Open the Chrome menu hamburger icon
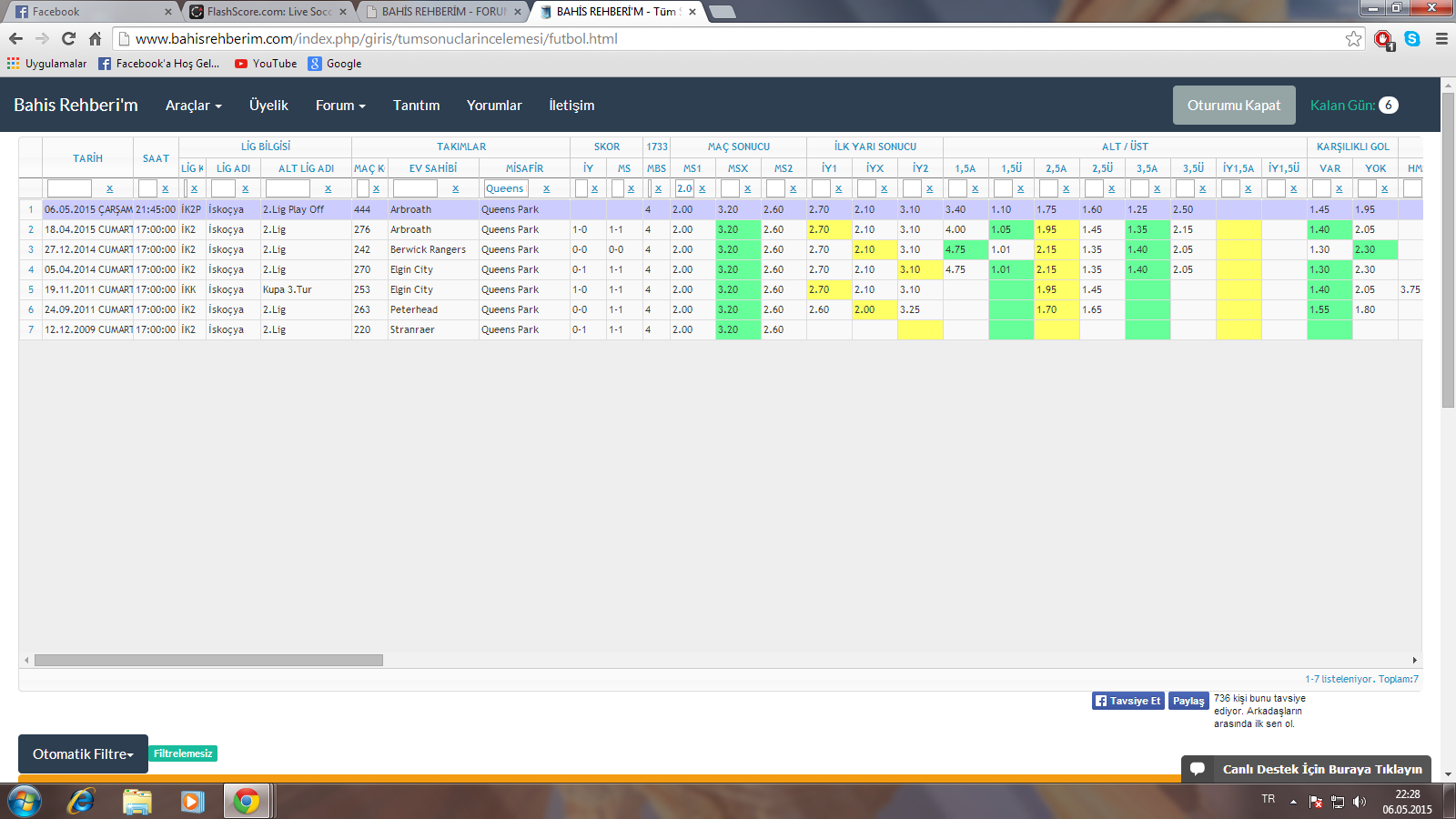Image resolution: width=1456 pixels, height=819 pixels. tap(1441, 39)
